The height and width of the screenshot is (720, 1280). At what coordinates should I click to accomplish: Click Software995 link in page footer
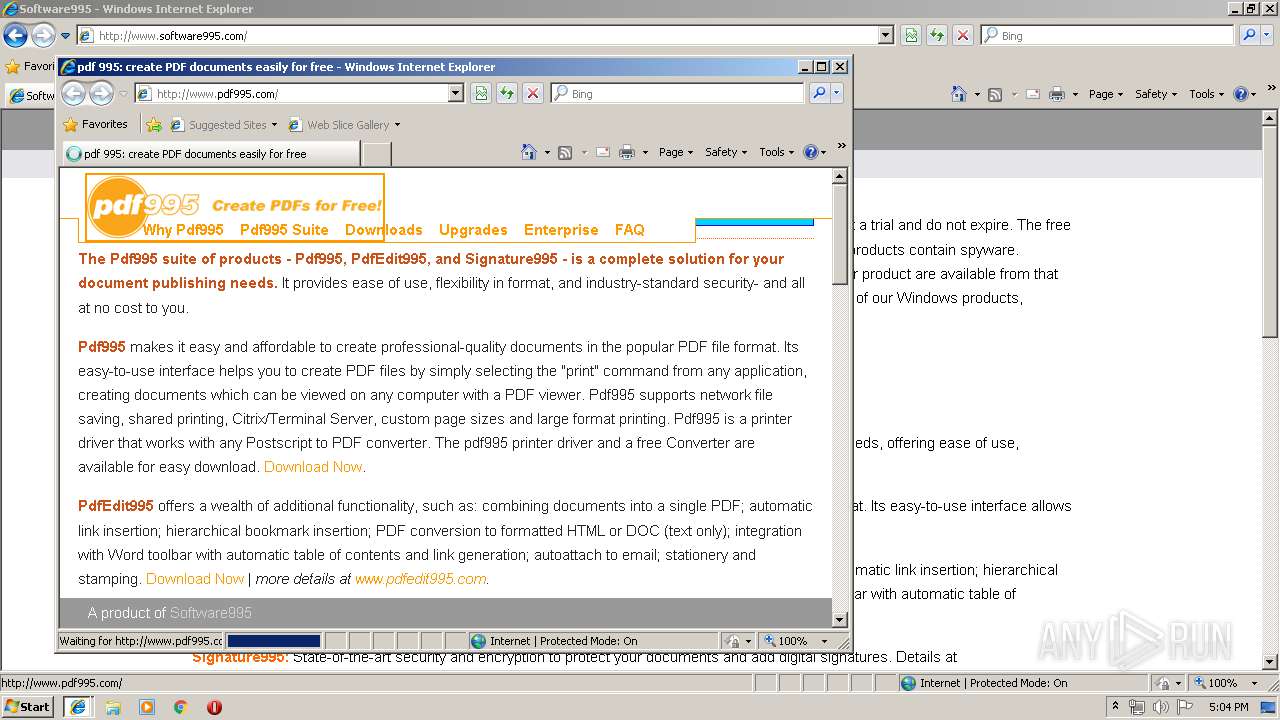pos(211,613)
